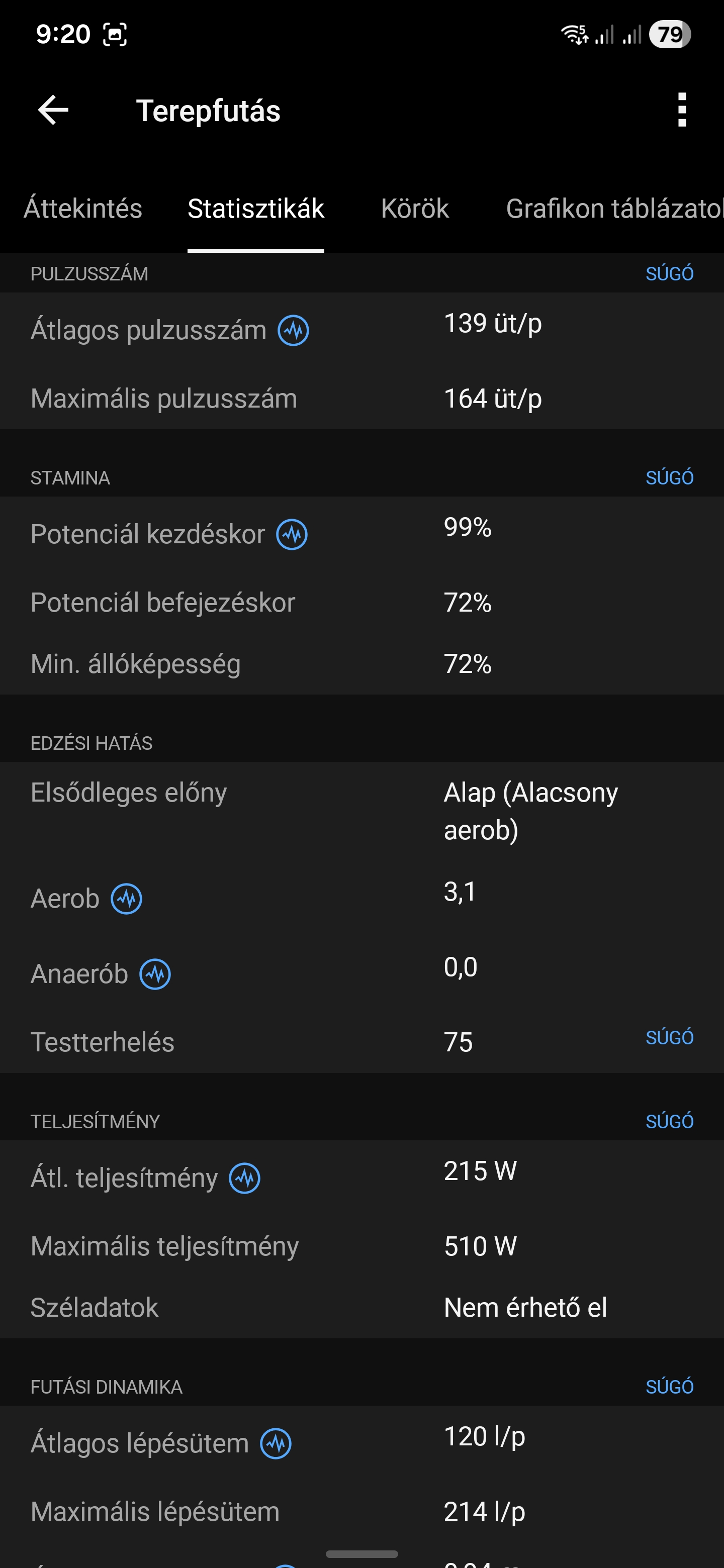
Task: Open the Körök tab
Action: 415,209
